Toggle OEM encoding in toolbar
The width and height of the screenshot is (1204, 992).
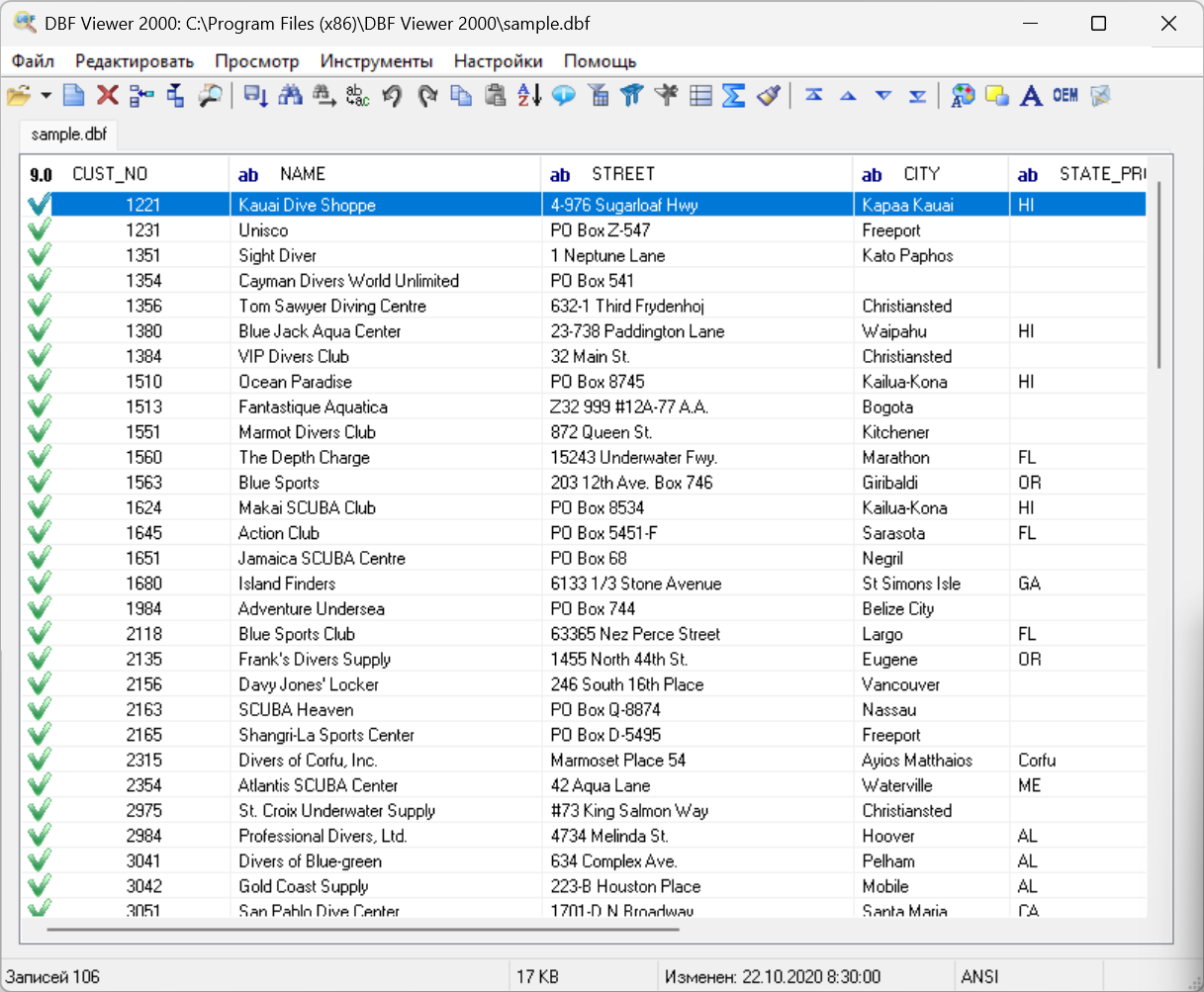tap(1065, 95)
